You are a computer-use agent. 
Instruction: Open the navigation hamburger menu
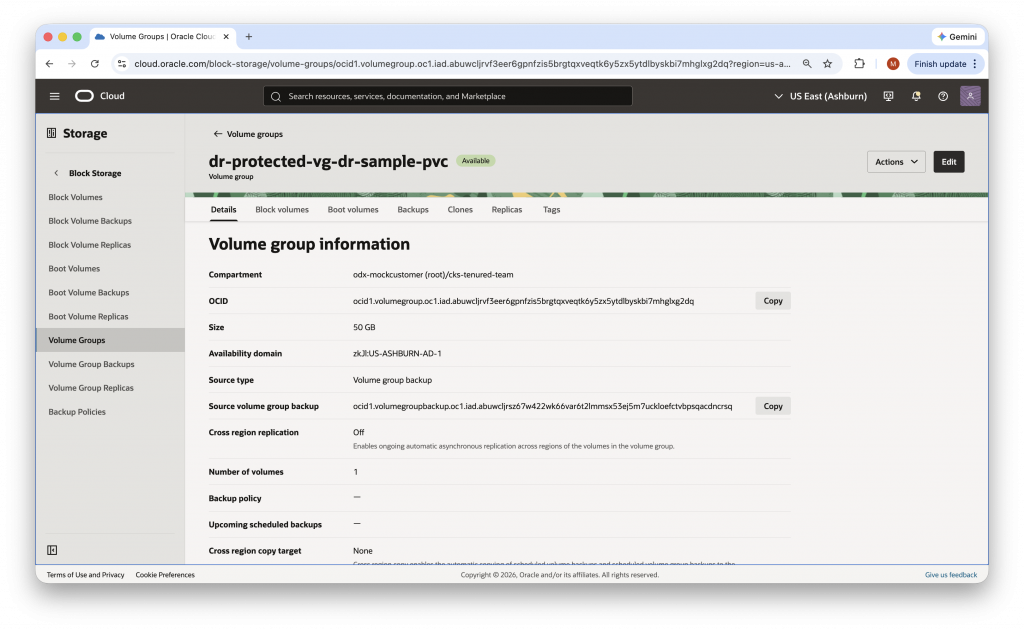point(54,96)
